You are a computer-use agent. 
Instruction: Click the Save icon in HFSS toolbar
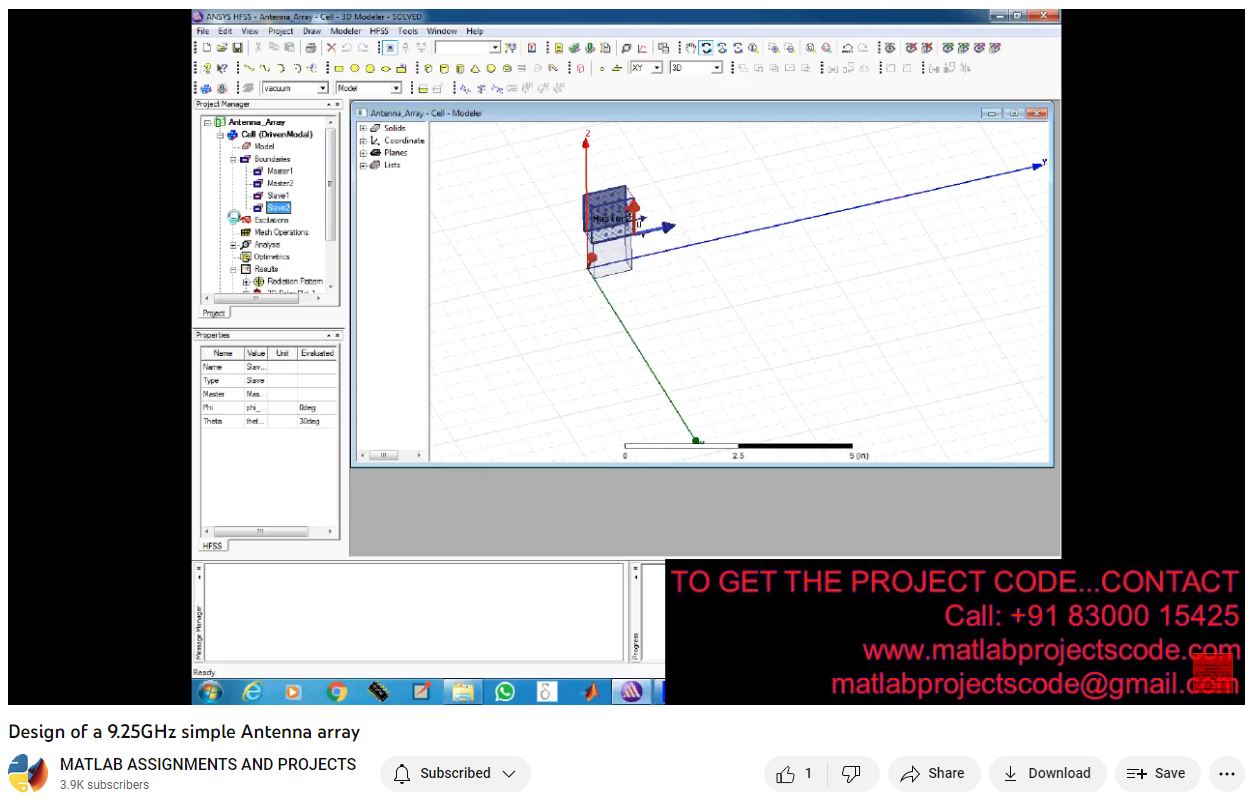[x=238, y=48]
